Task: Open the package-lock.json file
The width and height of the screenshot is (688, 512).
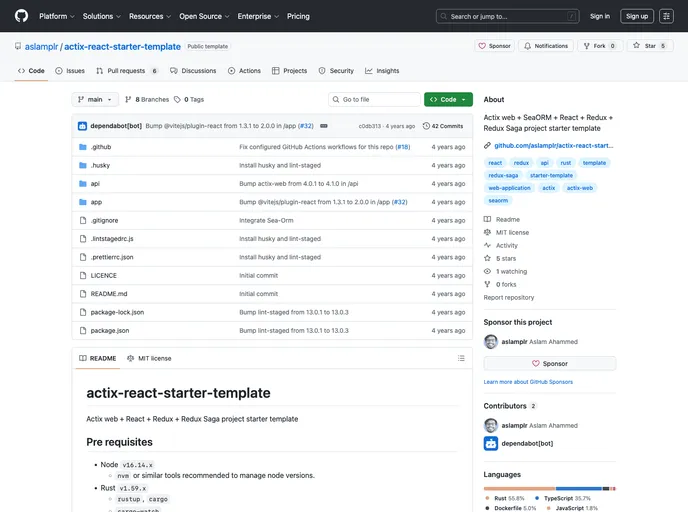Action: 117,313
